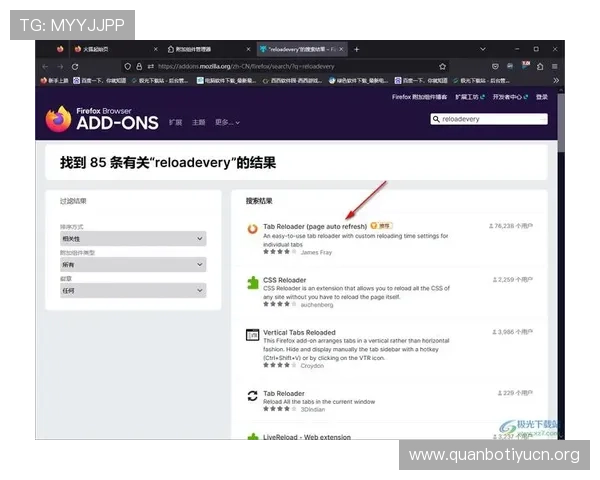Bookmark this page with the star icon
The width and height of the screenshot is (600, 480).
coord(442,67)
